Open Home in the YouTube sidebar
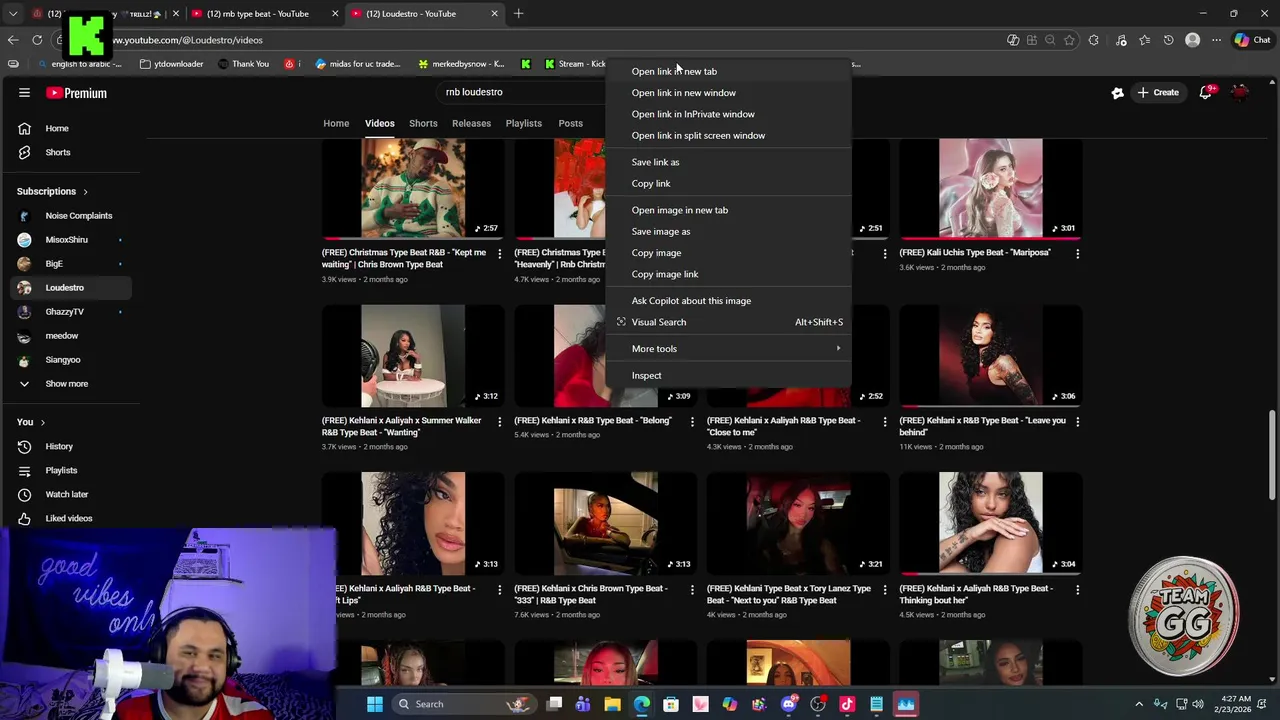The image size is (1280, 720). point(70,128)
